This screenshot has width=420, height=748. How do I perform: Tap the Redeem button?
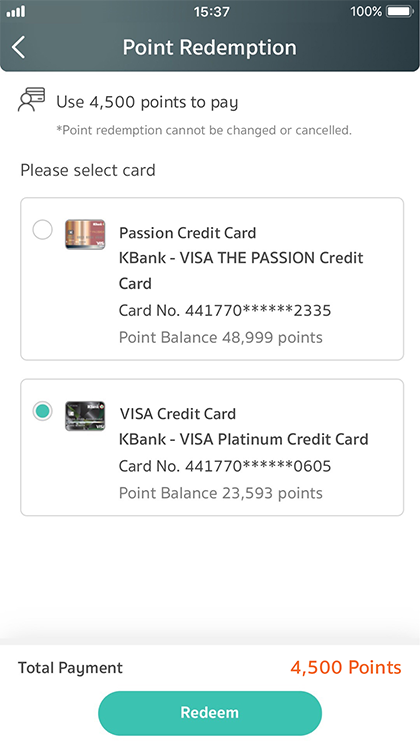pos(210,713)
